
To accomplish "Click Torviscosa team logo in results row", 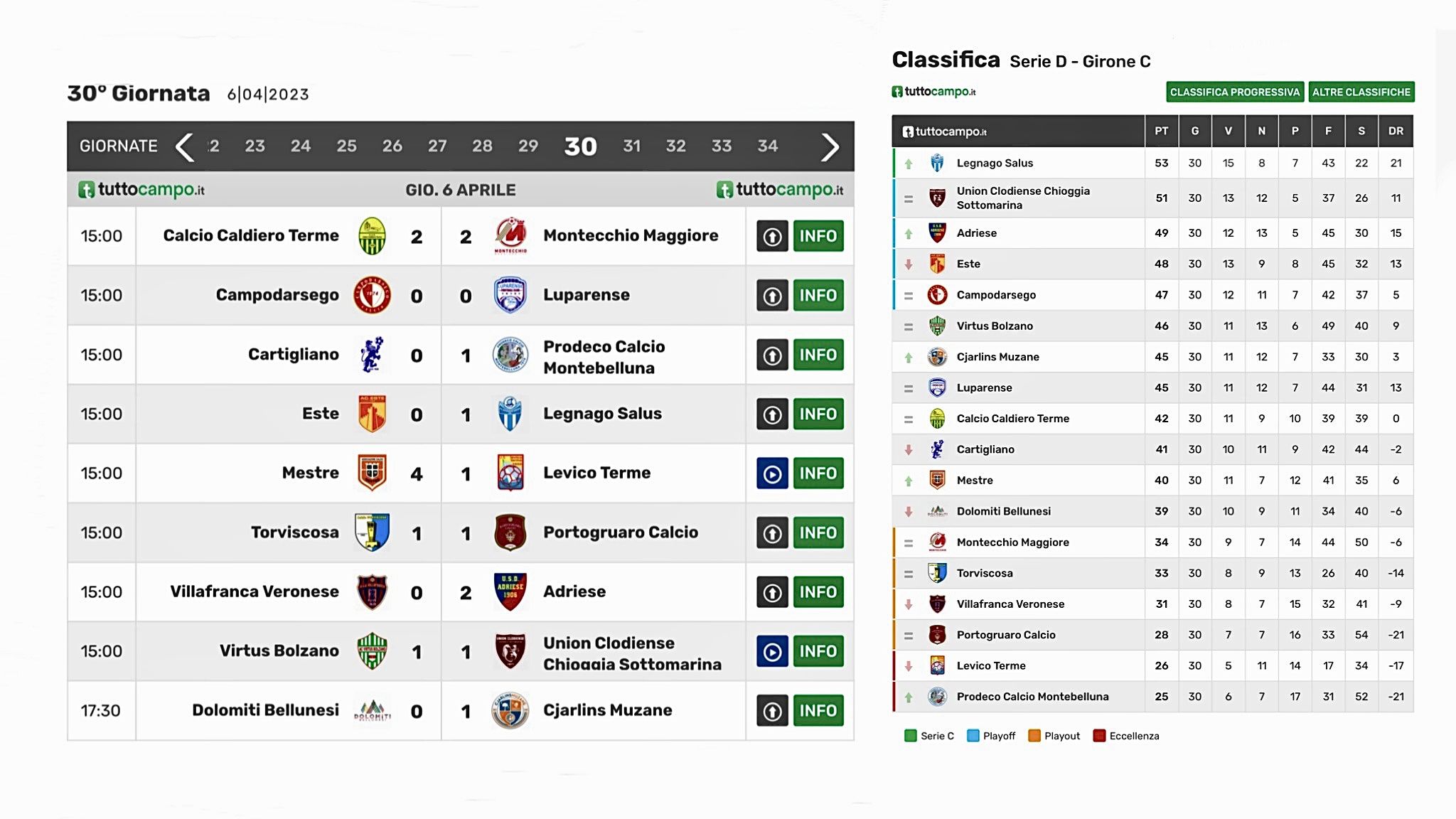I will pyautogui.click(x=372, y=532).
